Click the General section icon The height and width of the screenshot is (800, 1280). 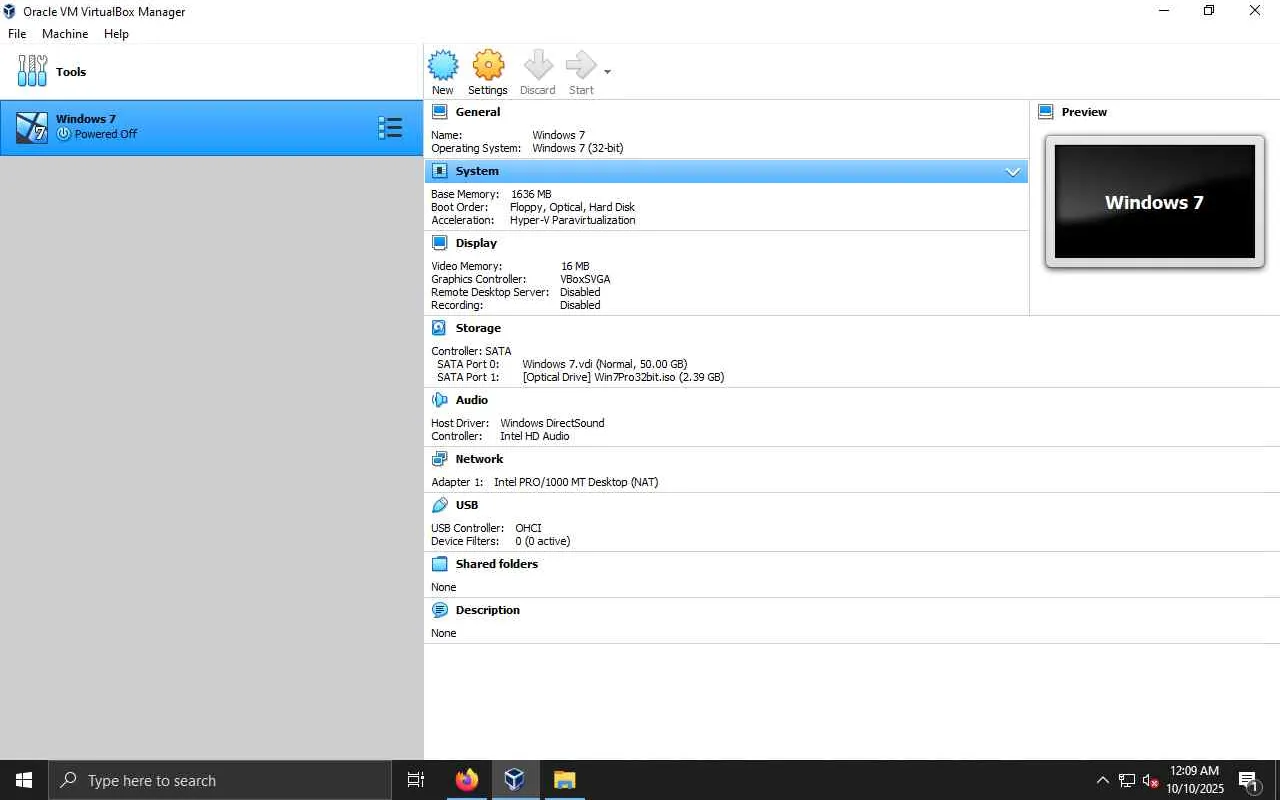(x=439, y=112)
